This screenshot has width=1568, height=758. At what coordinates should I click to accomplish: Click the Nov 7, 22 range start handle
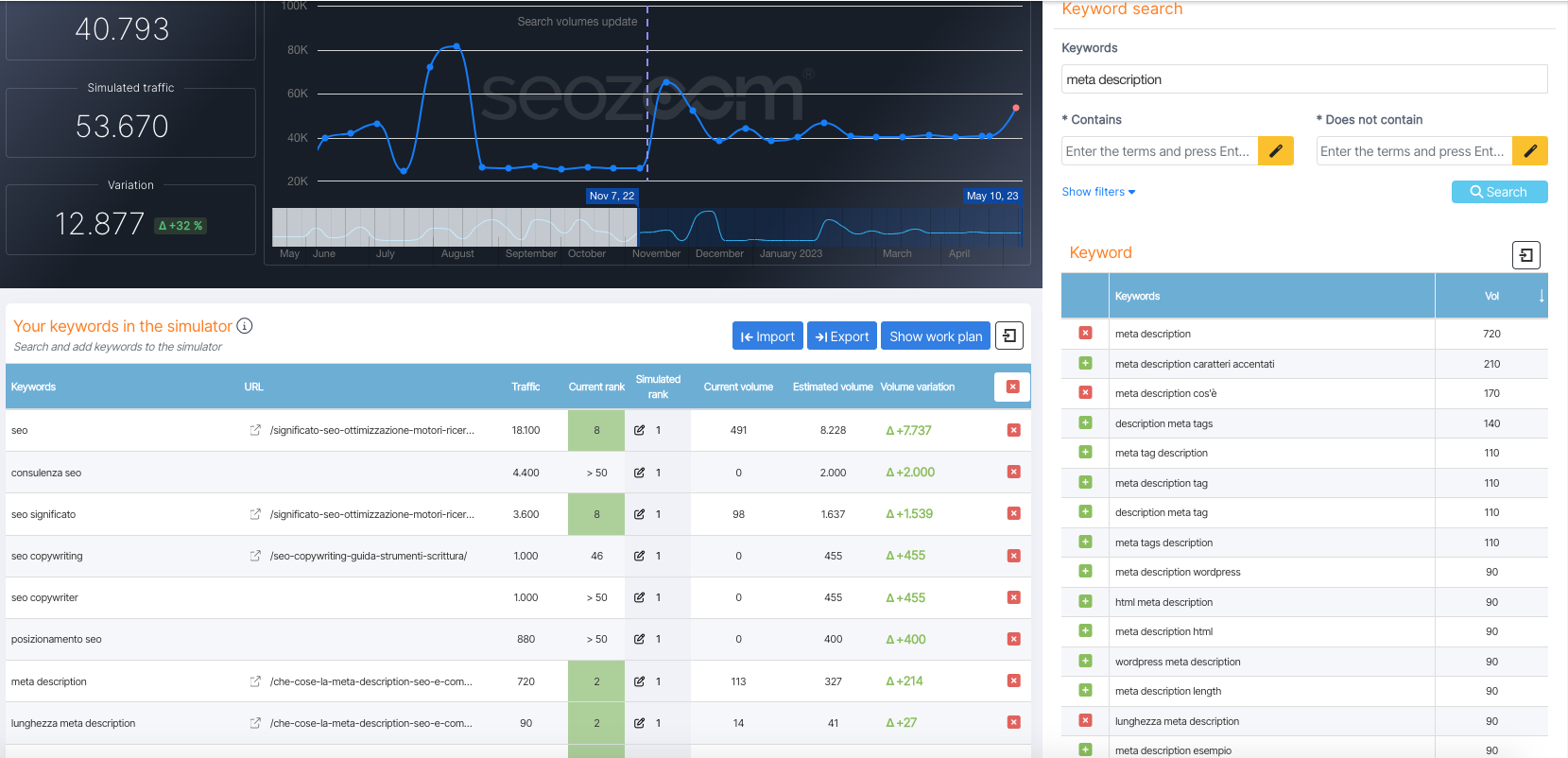pos(612,196)
